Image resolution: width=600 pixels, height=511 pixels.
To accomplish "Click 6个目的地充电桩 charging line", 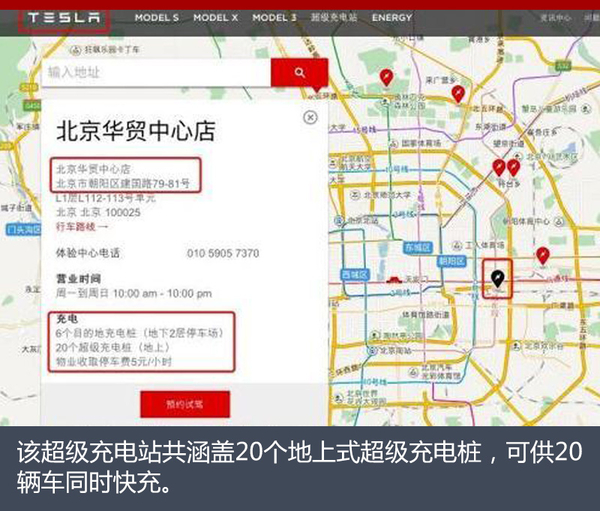I will [140, 333].
